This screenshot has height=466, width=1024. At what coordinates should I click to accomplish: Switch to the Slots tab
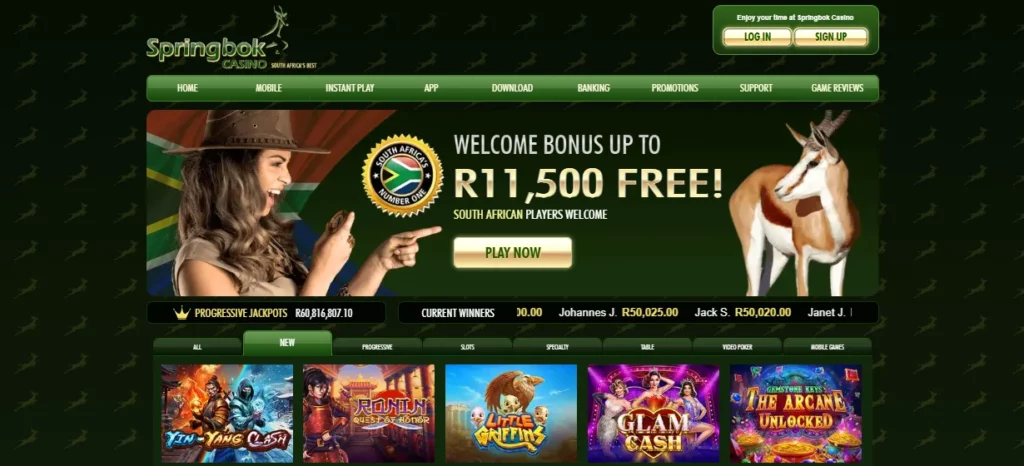467,347
